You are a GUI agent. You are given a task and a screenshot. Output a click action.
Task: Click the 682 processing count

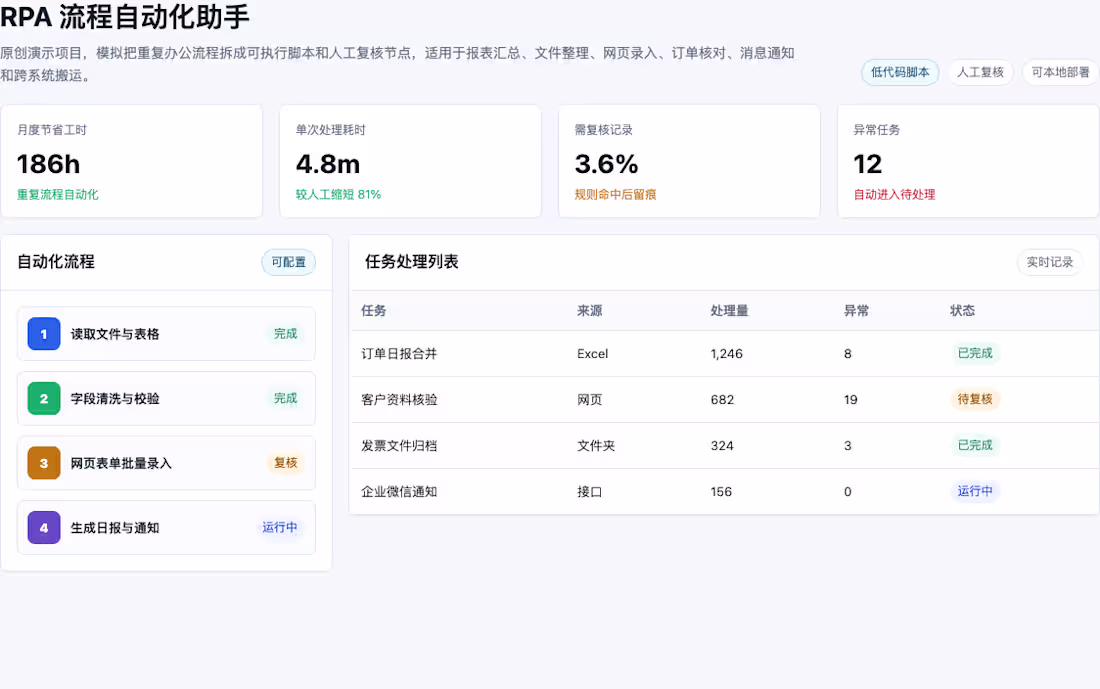click(x=722, y=400)
